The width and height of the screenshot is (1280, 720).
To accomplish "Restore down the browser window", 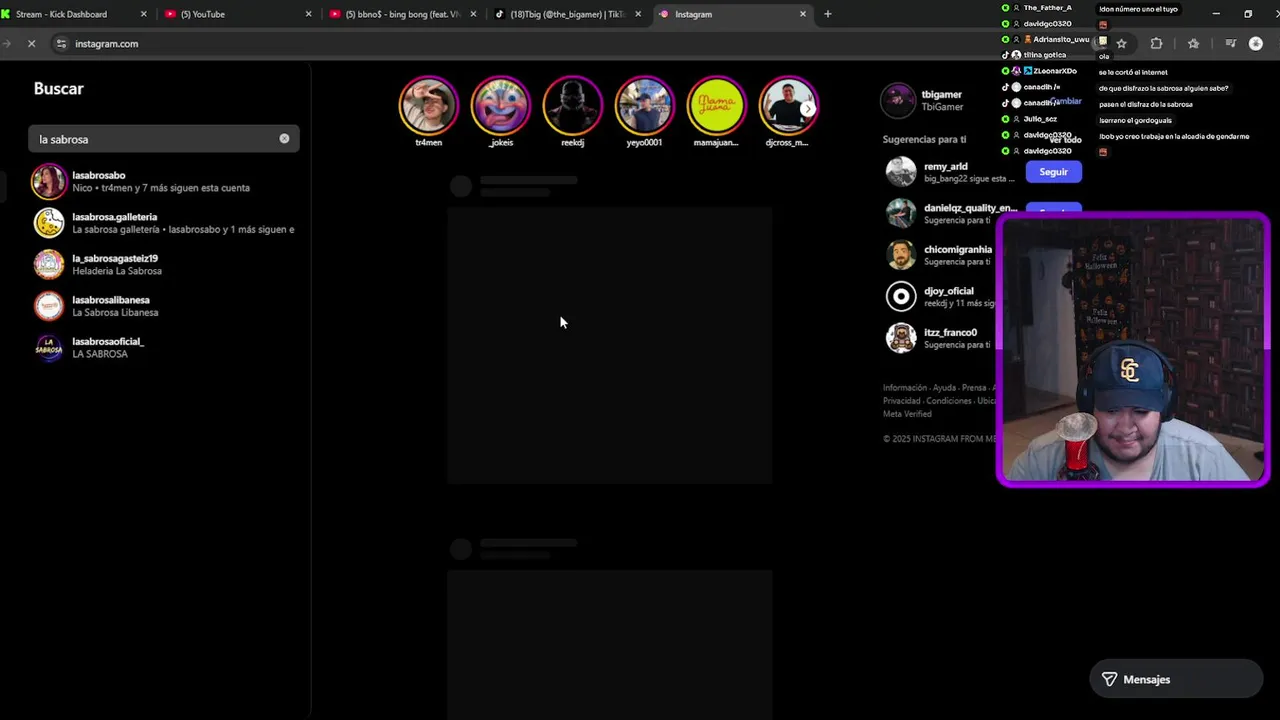I will coord(1248,14).
